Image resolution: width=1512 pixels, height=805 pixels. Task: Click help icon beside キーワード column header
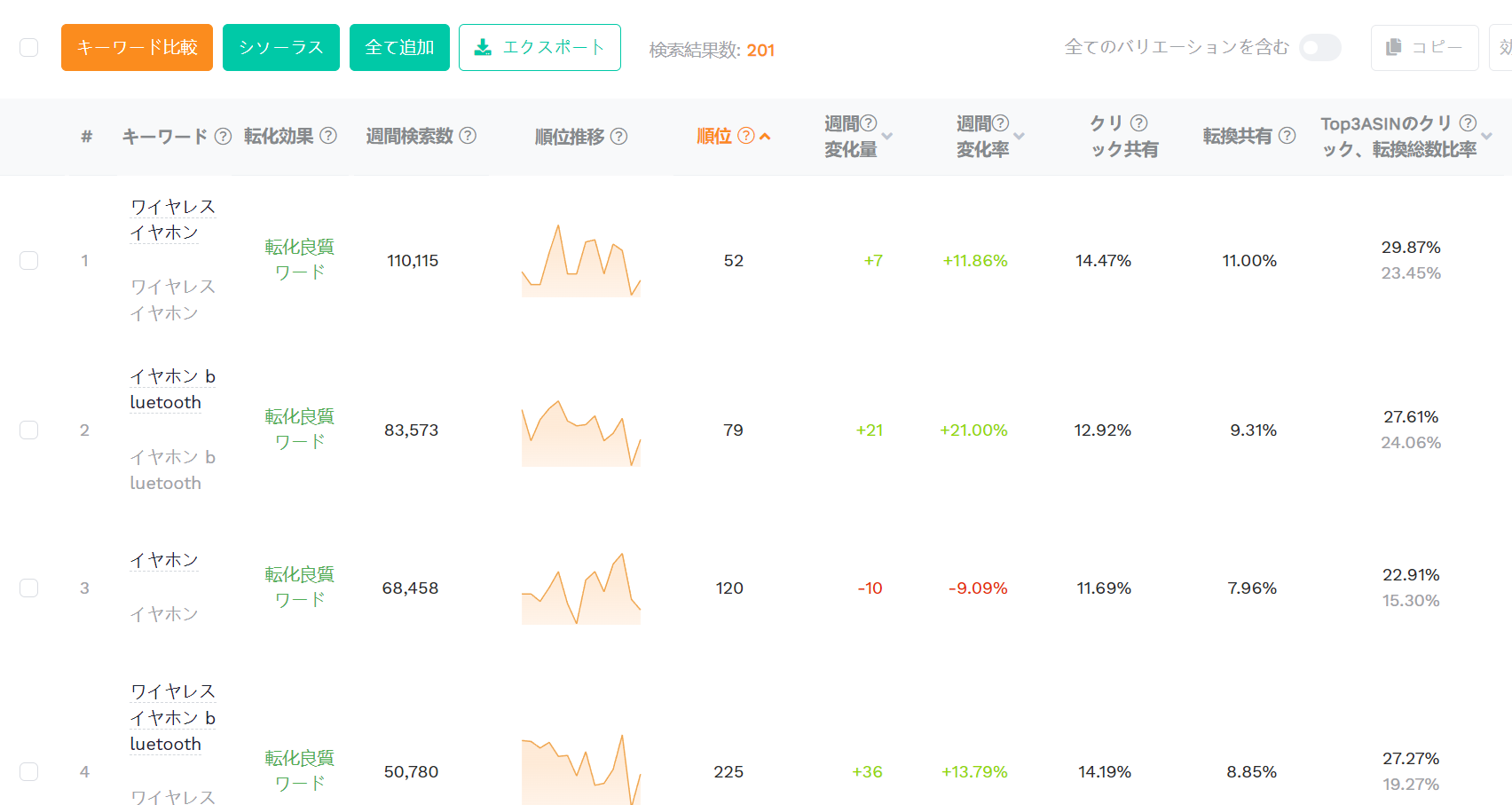pos(224,137)
